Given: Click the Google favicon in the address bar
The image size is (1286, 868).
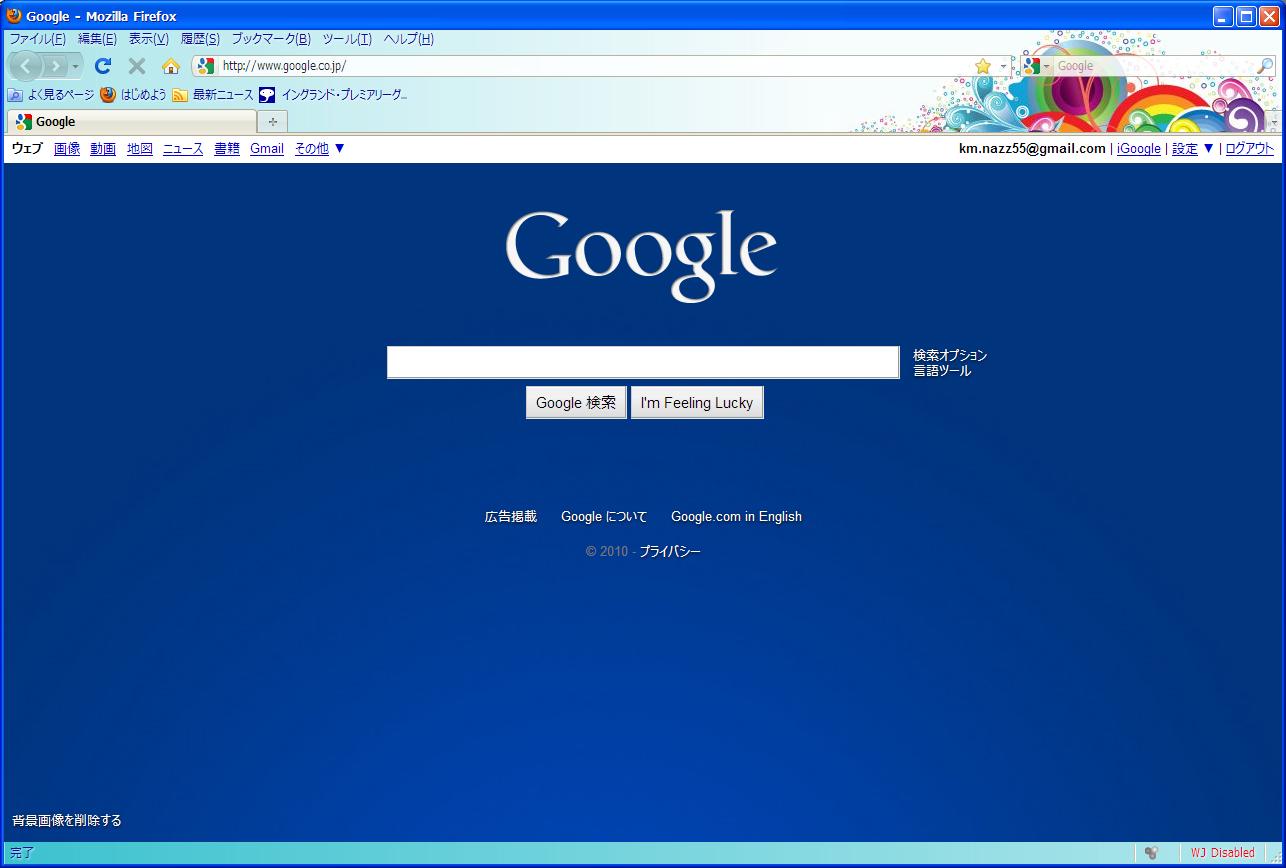Looking at the screenshot, I should (206, 66).
